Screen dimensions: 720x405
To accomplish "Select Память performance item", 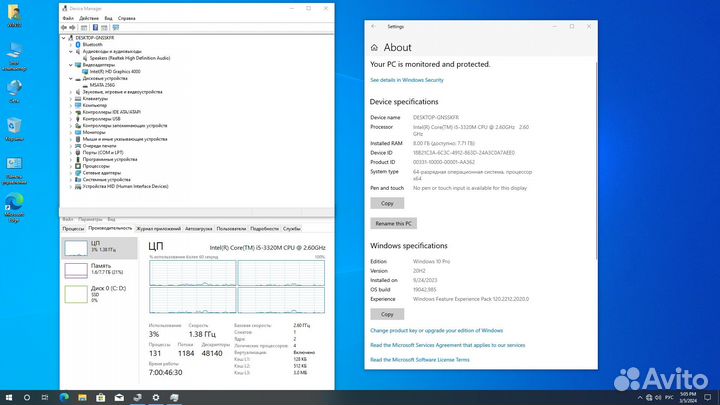I will click(99, 270).
